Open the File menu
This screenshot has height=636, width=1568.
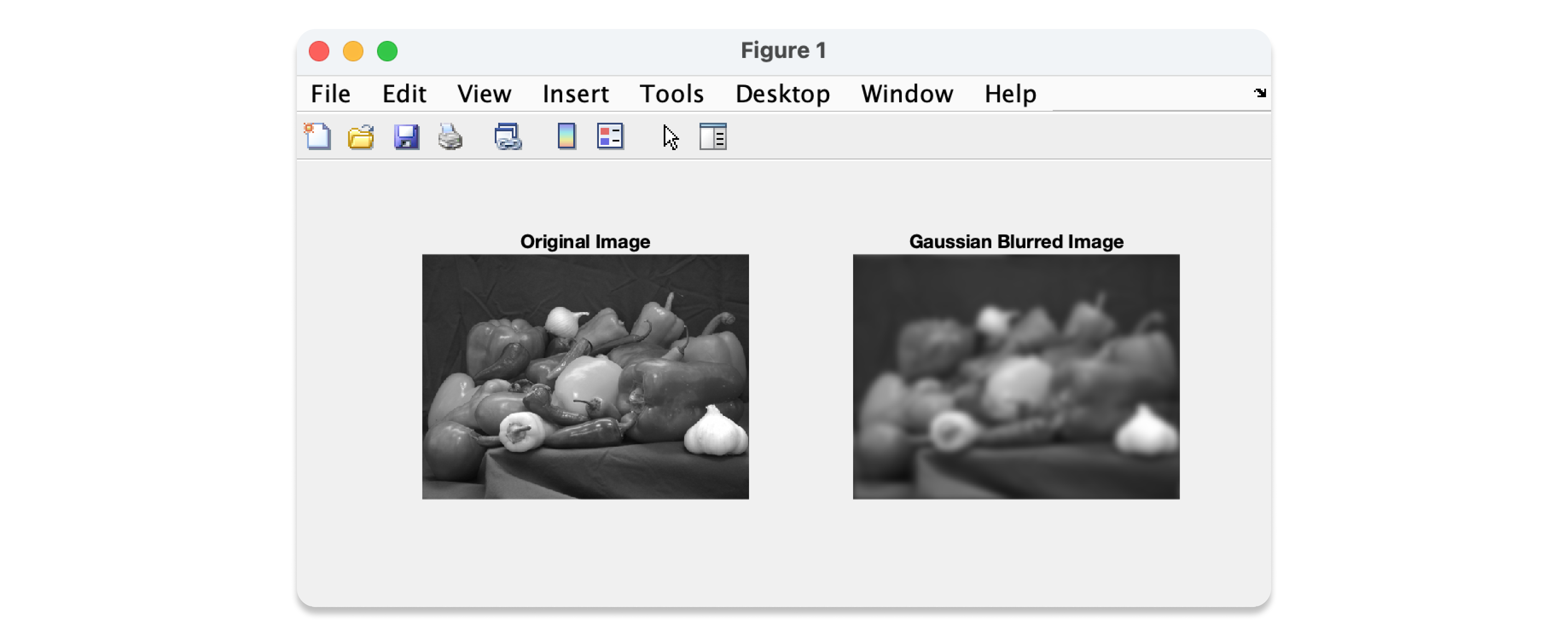(331, 94)
